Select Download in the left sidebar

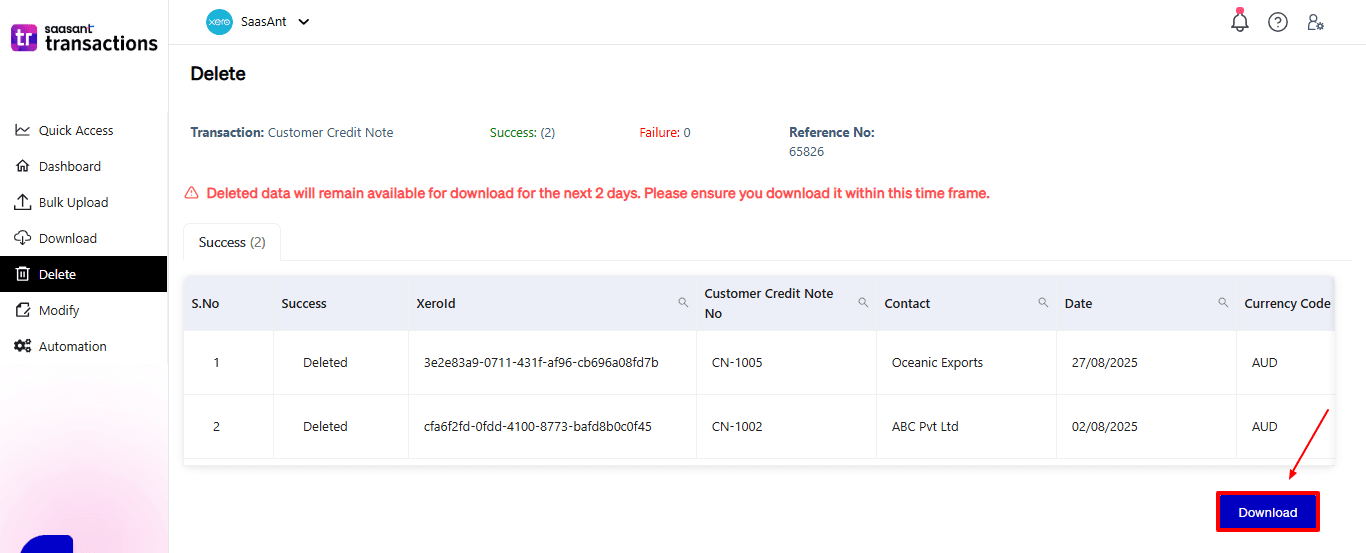click(68, 238)
